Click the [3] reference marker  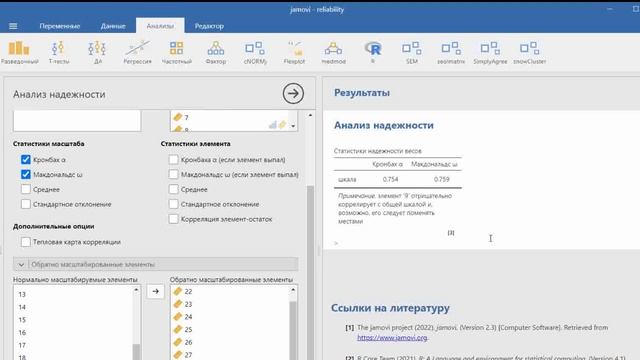(451, 233)
